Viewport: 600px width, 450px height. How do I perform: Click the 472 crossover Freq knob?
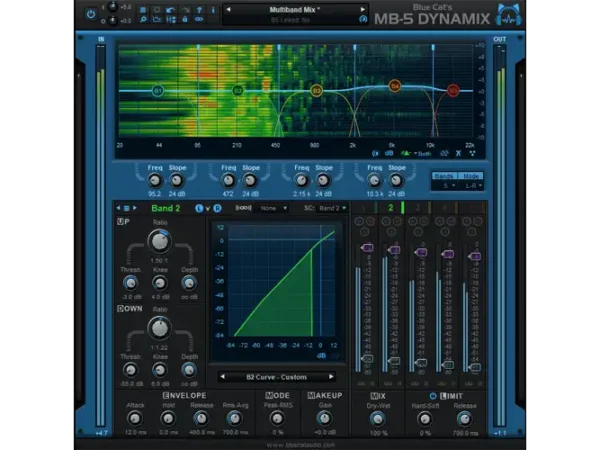click(x=228, y=180)
